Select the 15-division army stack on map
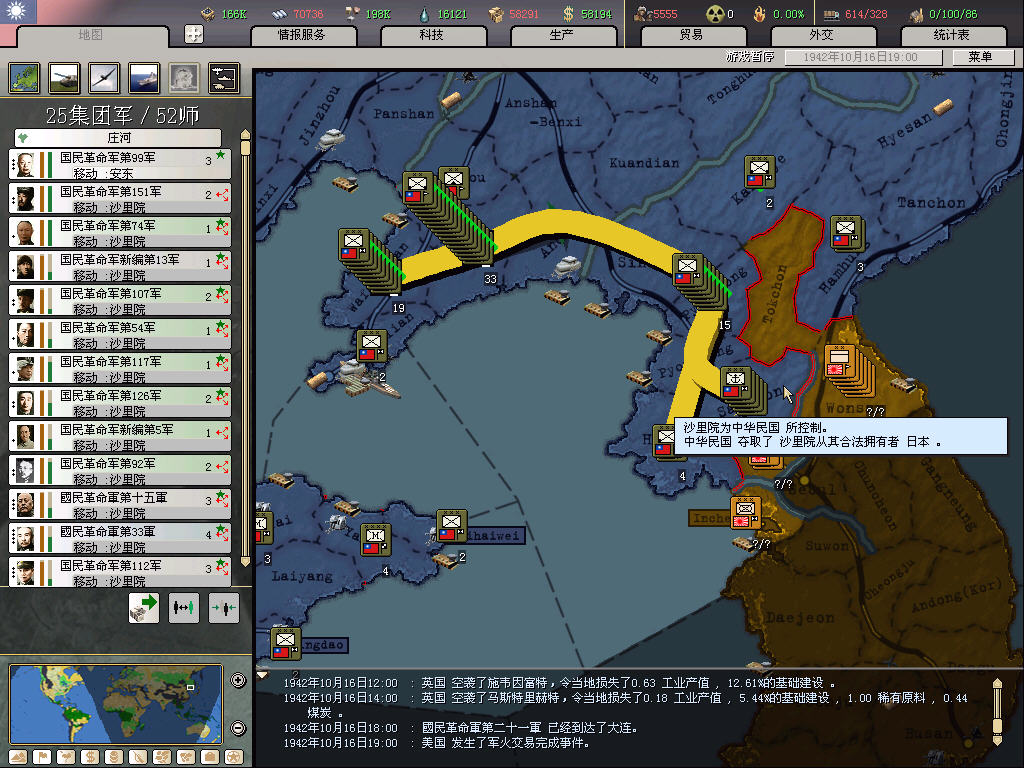The height and width of the screenshot is (768, 1024). pos(701,281)
